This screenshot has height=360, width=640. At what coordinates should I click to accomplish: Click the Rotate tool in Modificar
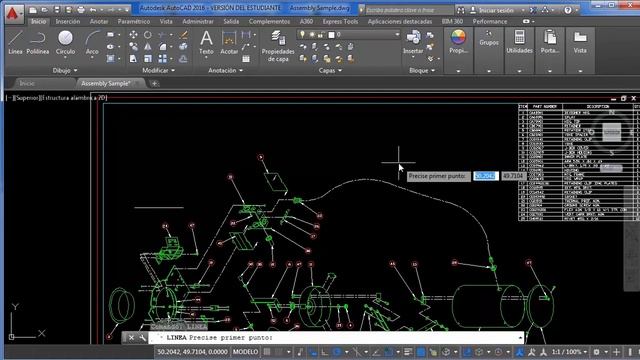147,35
